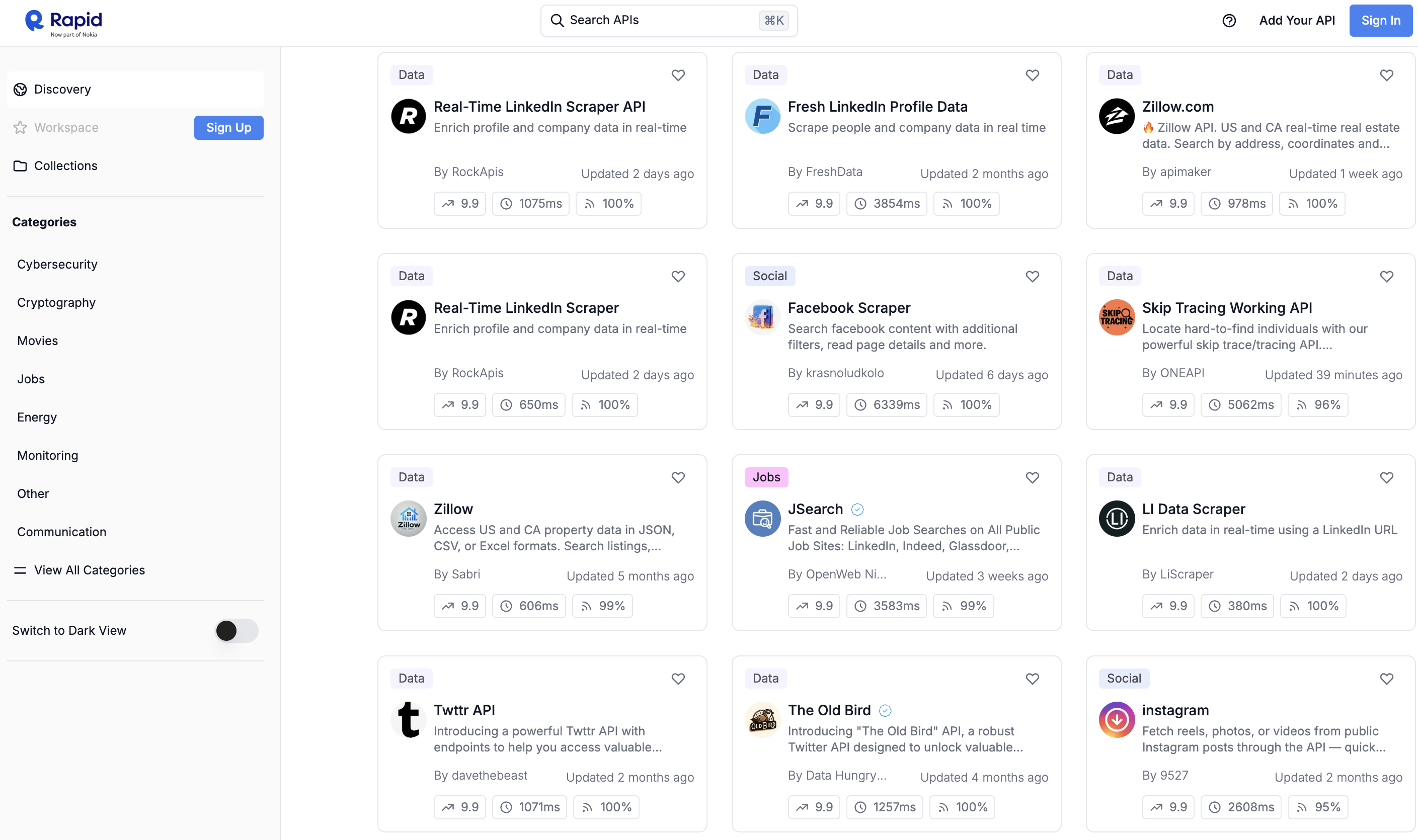
Task: Click the Rapid logo
Action: pyautogui.click(x=63, y=23)
